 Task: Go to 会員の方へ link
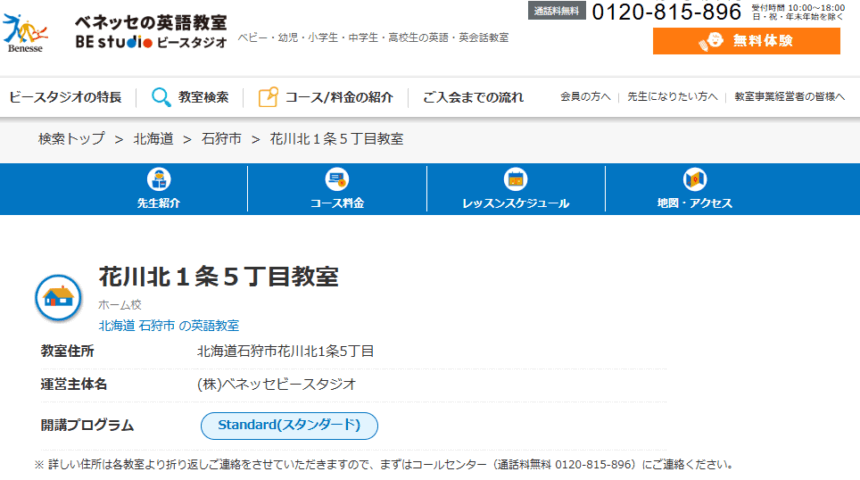click(585, 97)
